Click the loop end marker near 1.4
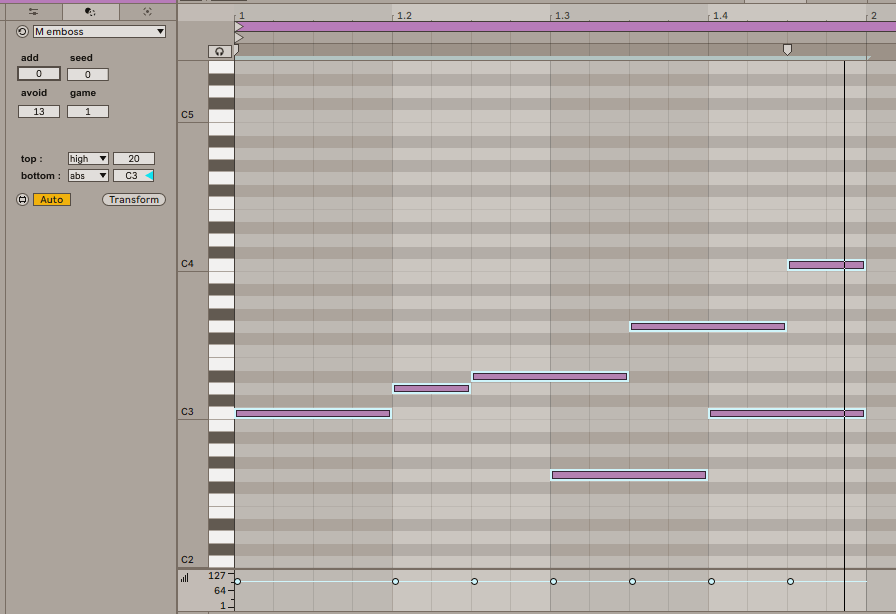Screen dimensions: 896x614 pyautogui.click(x=787, y=49)
